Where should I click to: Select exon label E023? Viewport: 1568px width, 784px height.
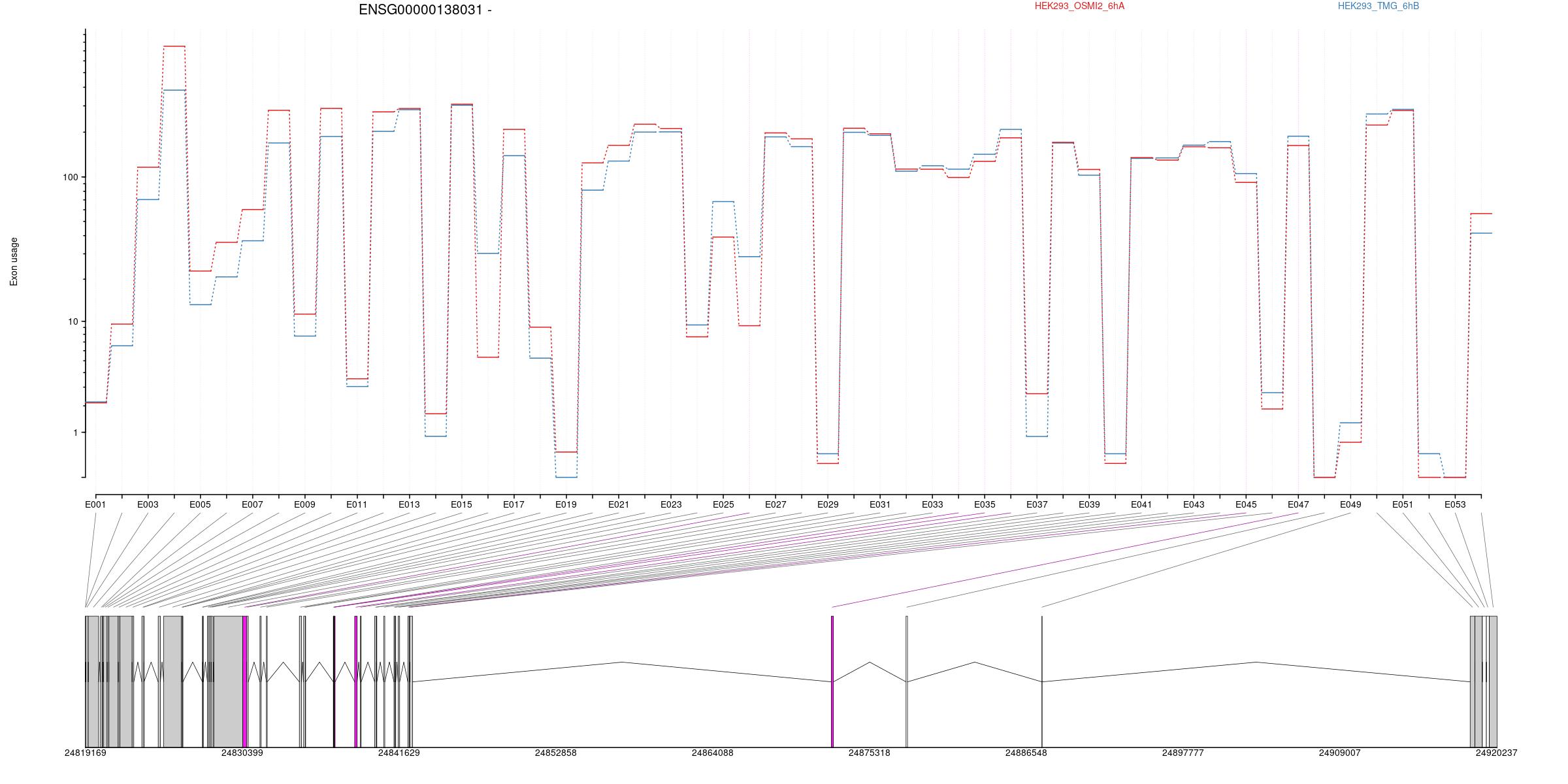click(x=671, y=504)
